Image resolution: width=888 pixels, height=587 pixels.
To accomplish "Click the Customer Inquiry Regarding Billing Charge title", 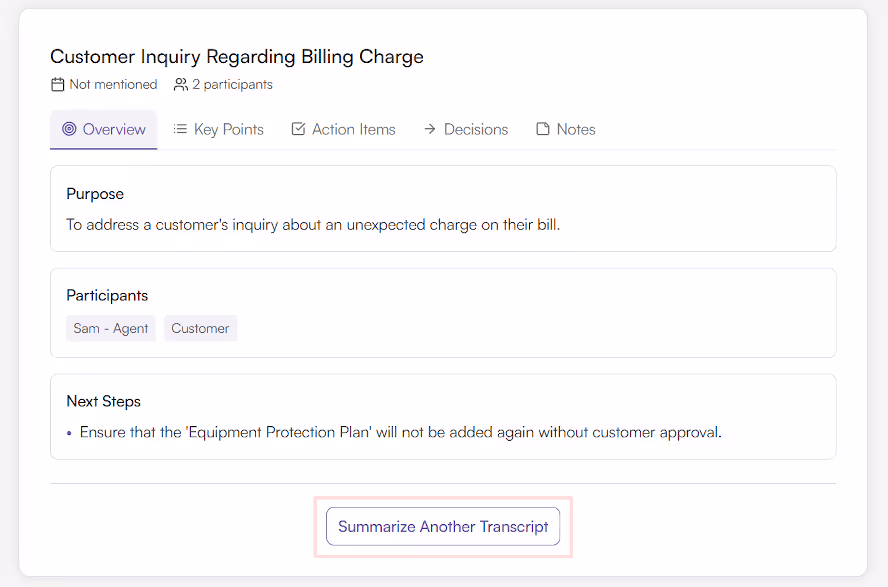I will click(x=237, y=57).
